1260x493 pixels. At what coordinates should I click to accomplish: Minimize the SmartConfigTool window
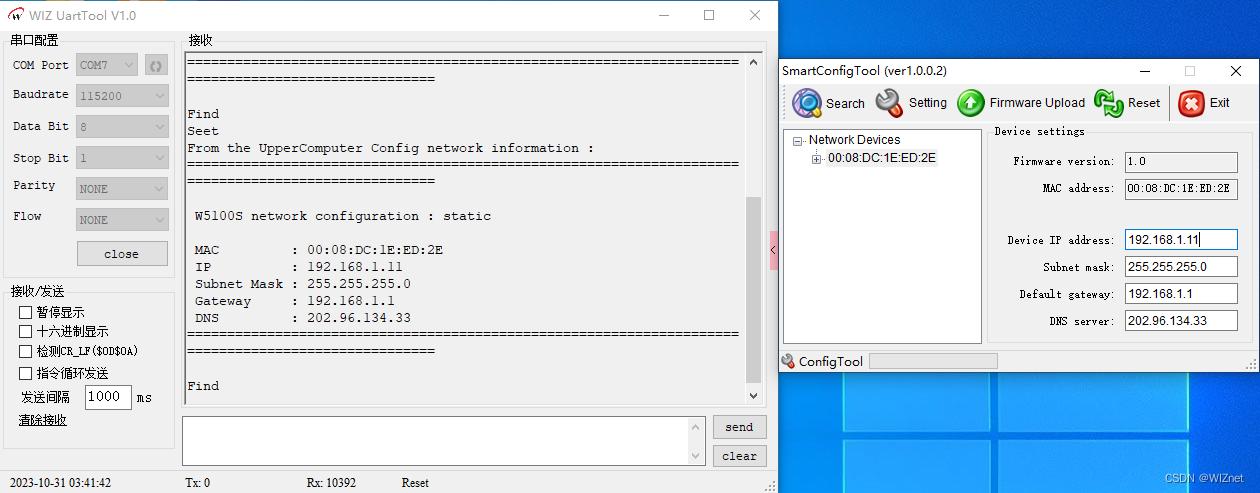tap(1144, 71)
